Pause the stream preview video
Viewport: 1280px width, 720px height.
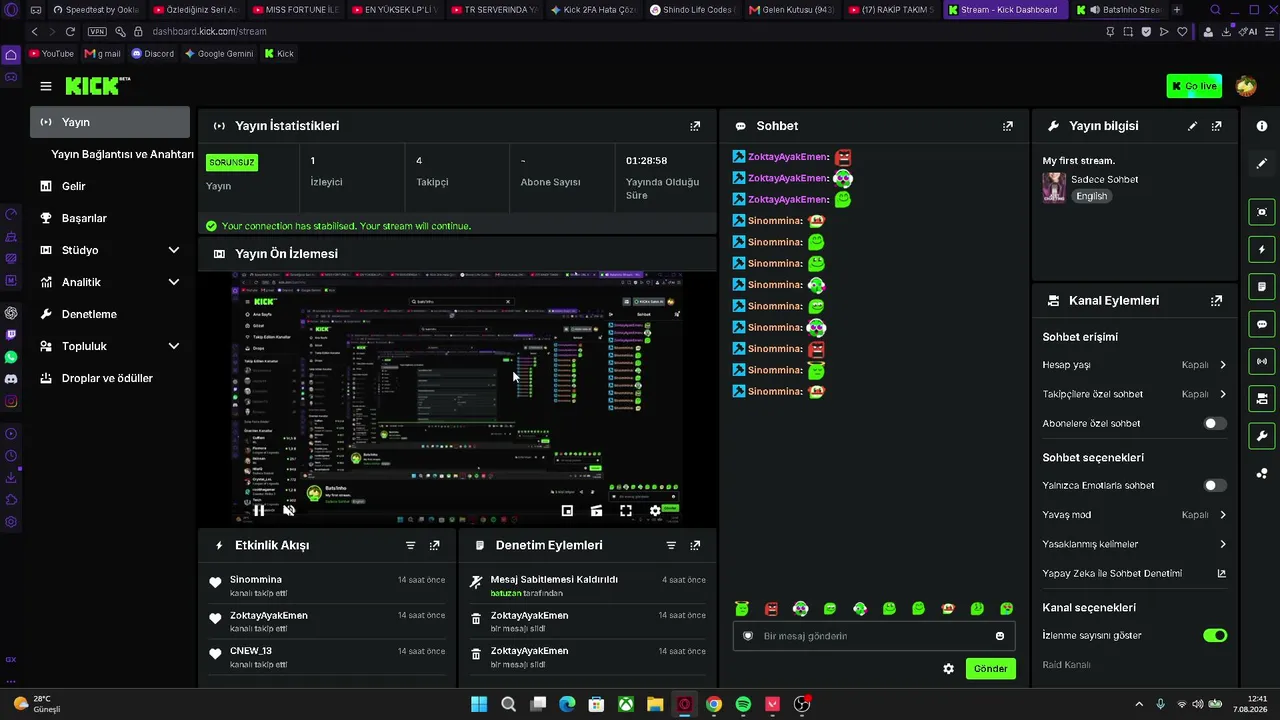pos(259,510)
